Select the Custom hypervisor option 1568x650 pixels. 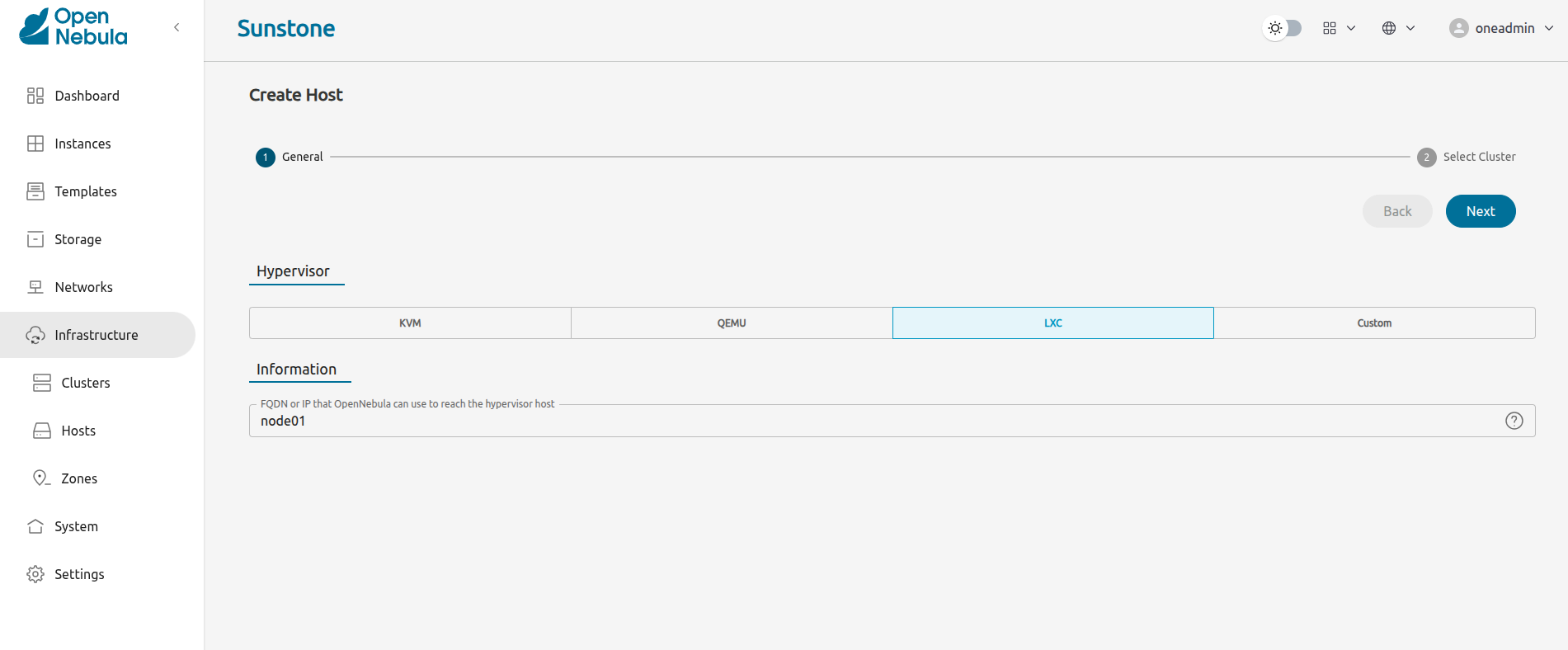[x=1374, y=323]
